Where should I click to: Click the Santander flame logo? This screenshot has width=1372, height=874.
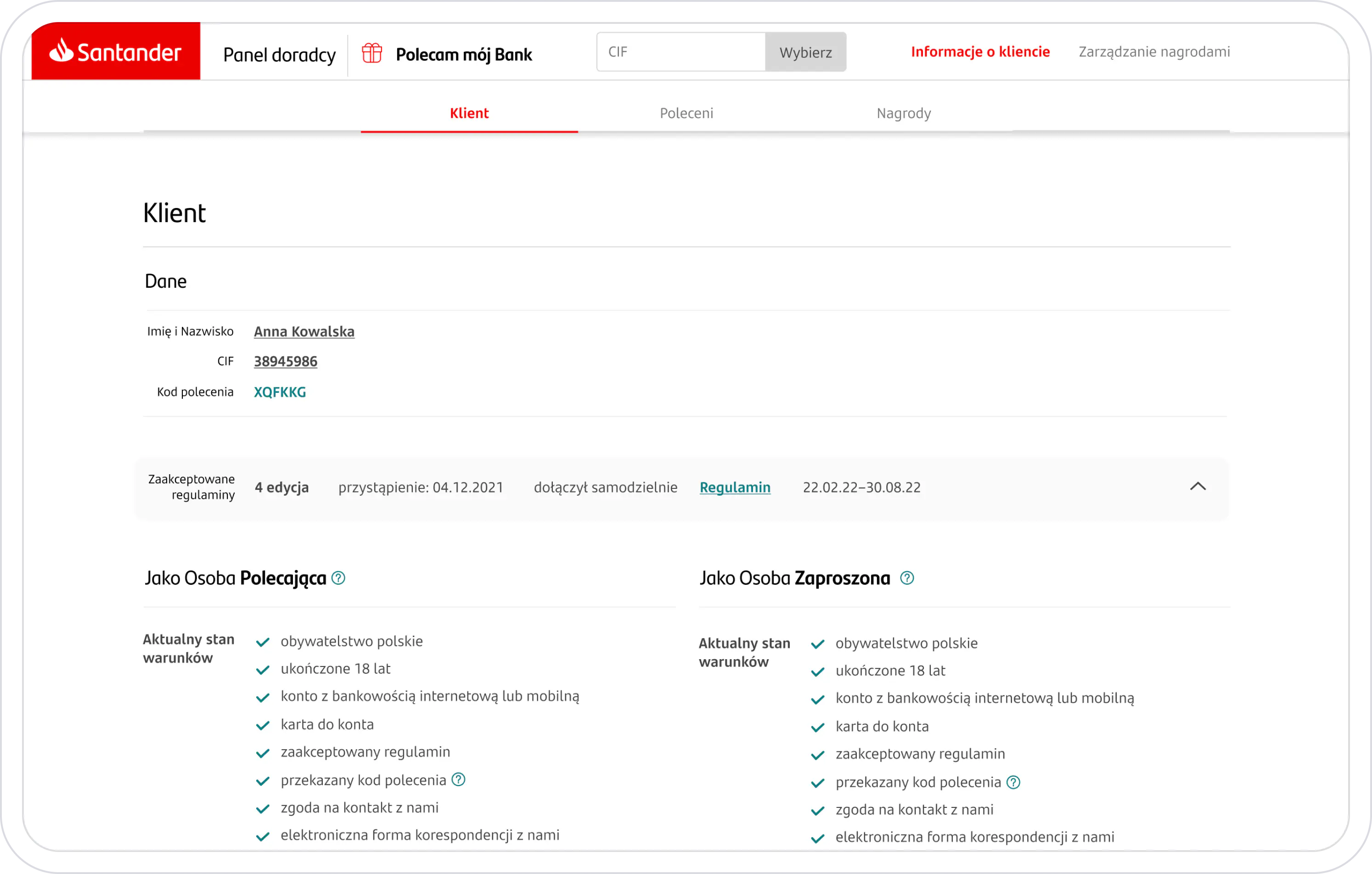[62, 50]
